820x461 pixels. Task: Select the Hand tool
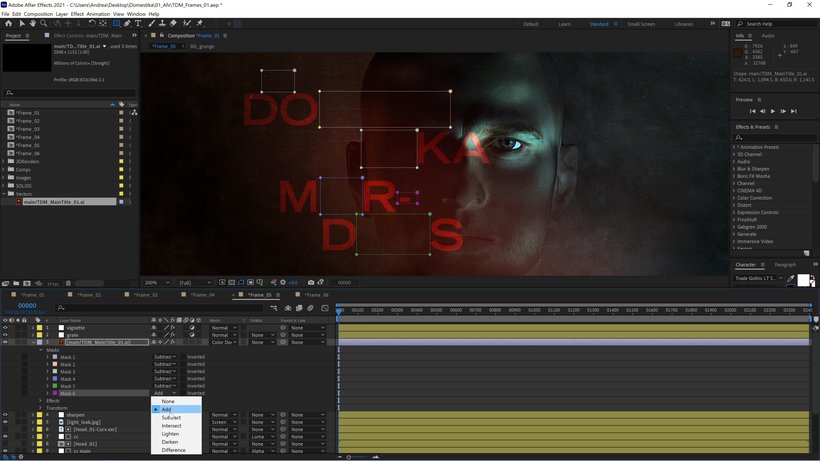32,24
